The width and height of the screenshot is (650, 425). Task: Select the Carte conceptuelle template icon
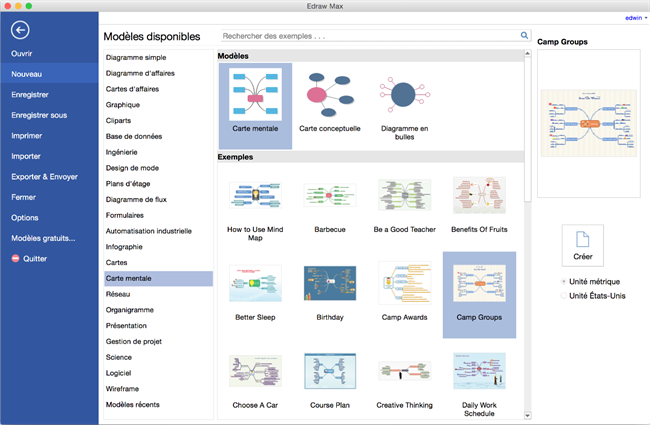tap(330, 95)
